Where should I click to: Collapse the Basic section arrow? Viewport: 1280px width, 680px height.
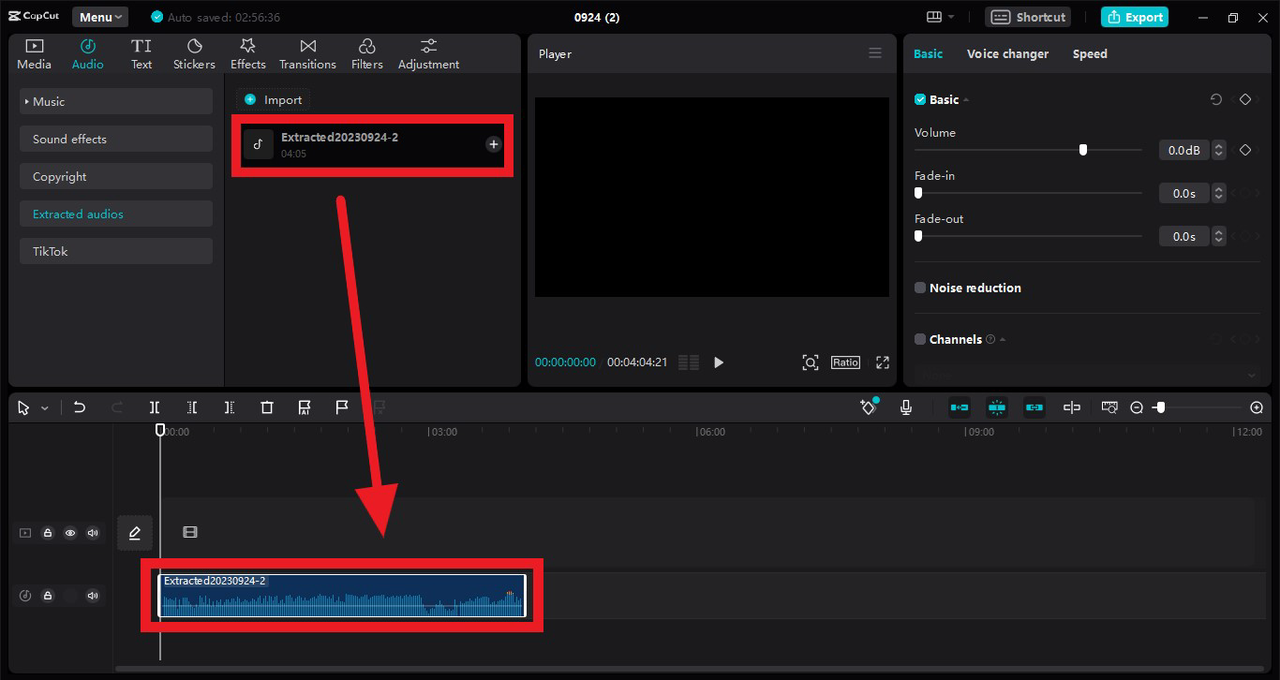(x=966, y=100)
